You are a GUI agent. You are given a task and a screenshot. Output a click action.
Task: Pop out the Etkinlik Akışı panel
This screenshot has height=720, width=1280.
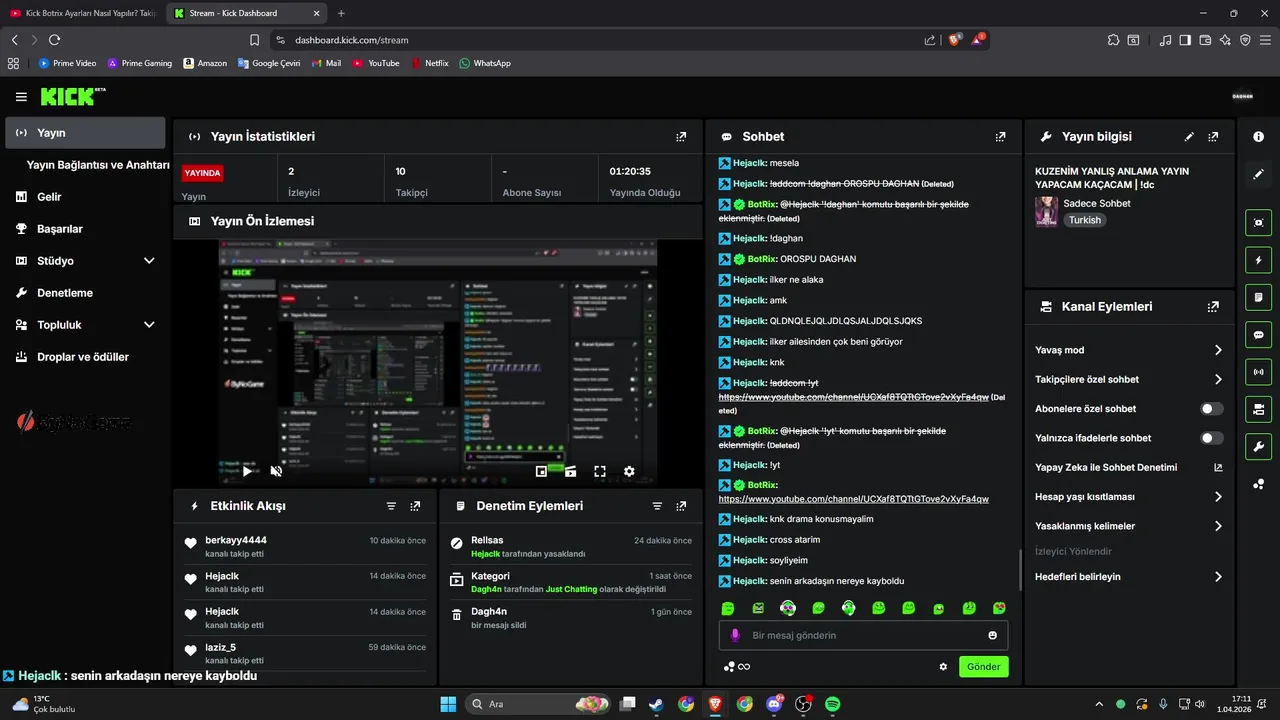pos(415,506)
